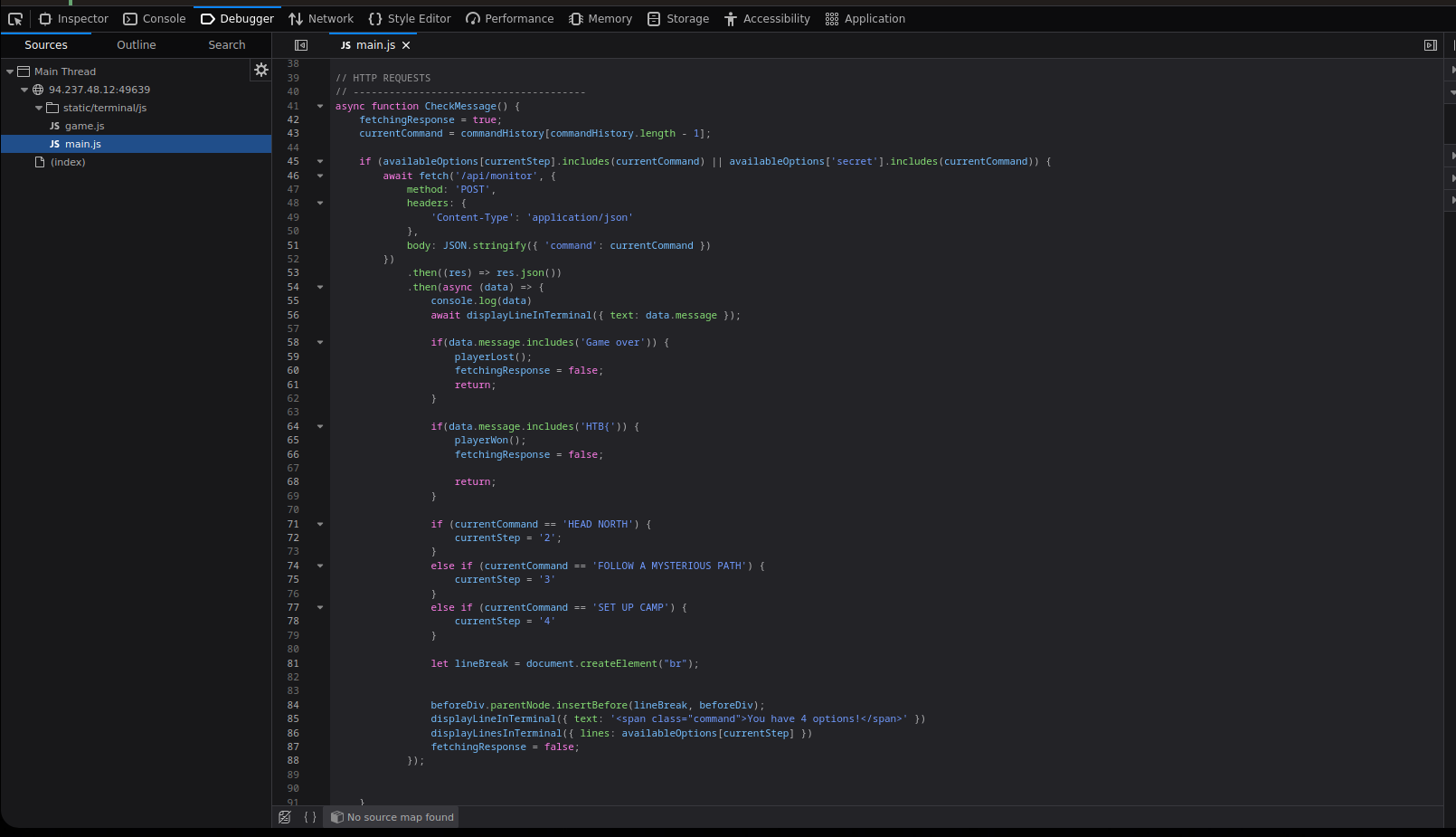1456x837 pixels.
Task: Switch to the Outline tab
Action: pyautogui.click(x=137, y=45)
